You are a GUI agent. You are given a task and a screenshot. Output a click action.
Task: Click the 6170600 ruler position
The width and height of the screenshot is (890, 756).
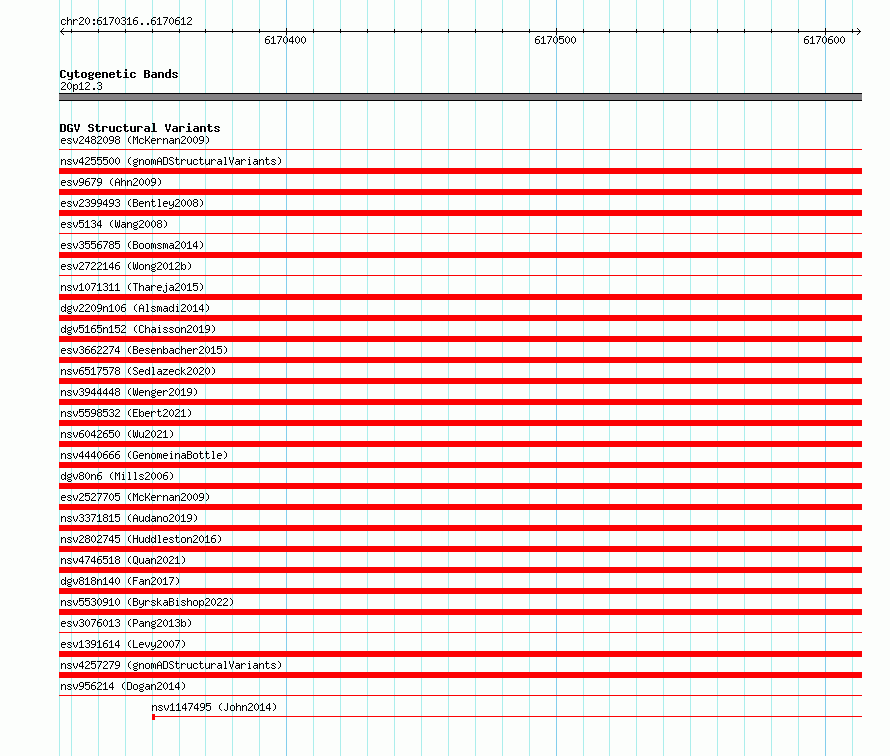point(824,40)
